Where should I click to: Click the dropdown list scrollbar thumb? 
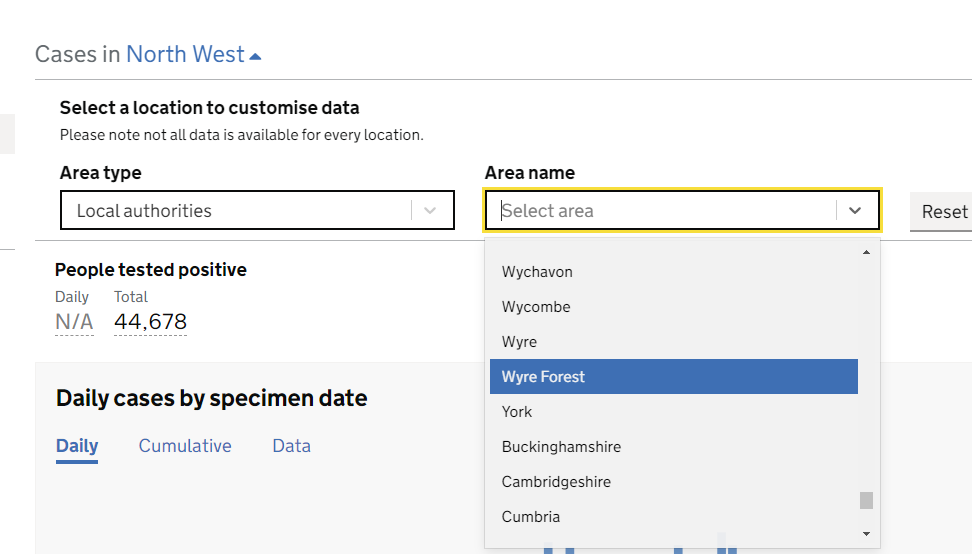[866, 500]
